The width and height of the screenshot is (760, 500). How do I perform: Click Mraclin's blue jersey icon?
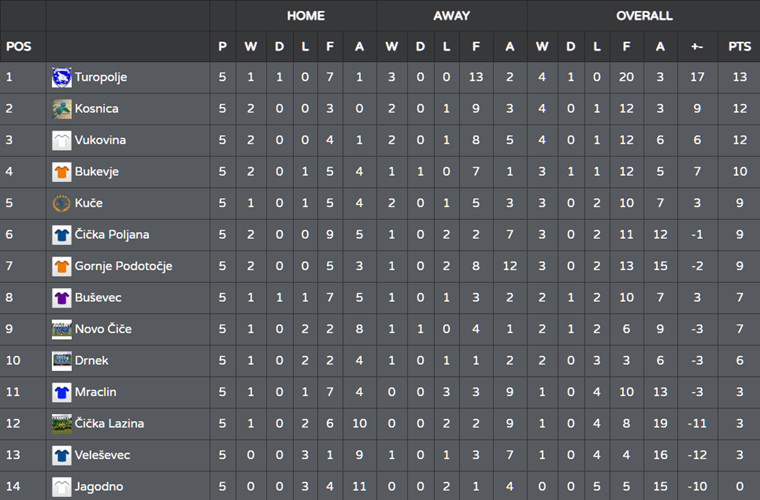(62, 392)
